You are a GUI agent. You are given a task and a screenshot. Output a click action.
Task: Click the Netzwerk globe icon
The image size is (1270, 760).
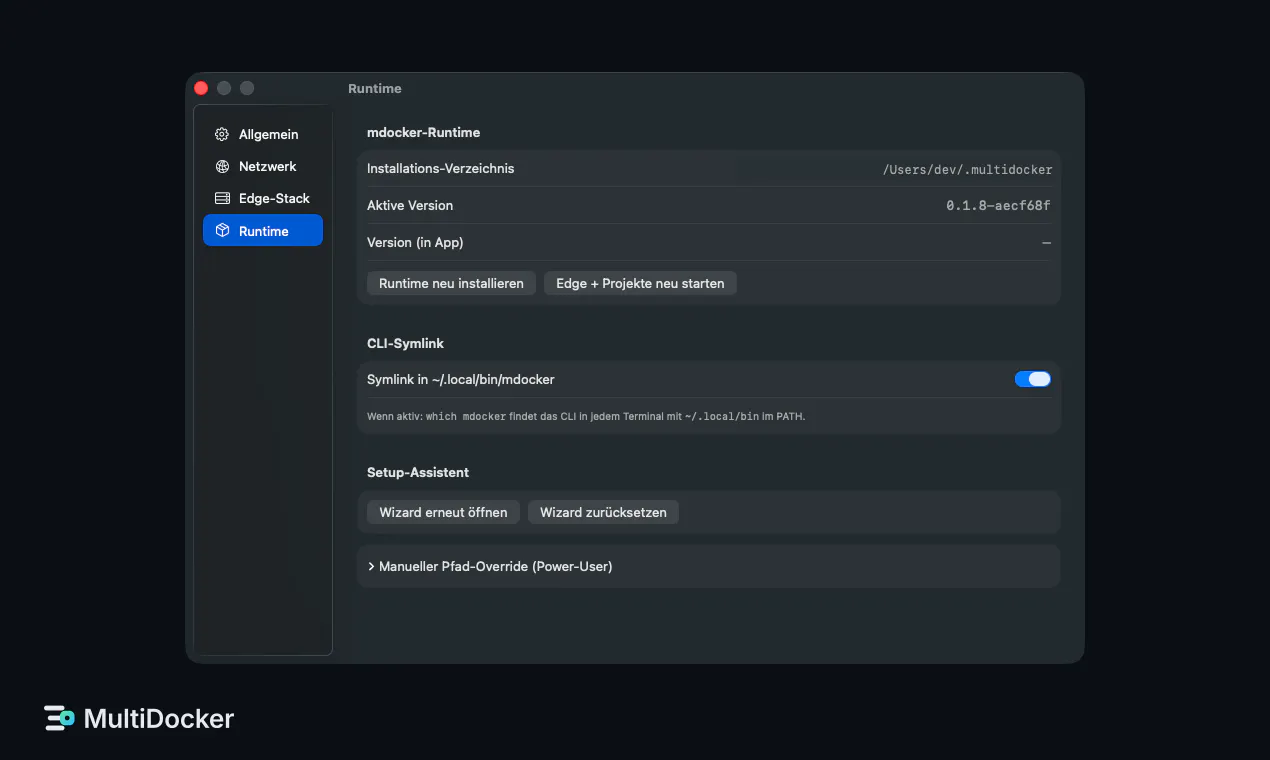(x=222, y=166)
